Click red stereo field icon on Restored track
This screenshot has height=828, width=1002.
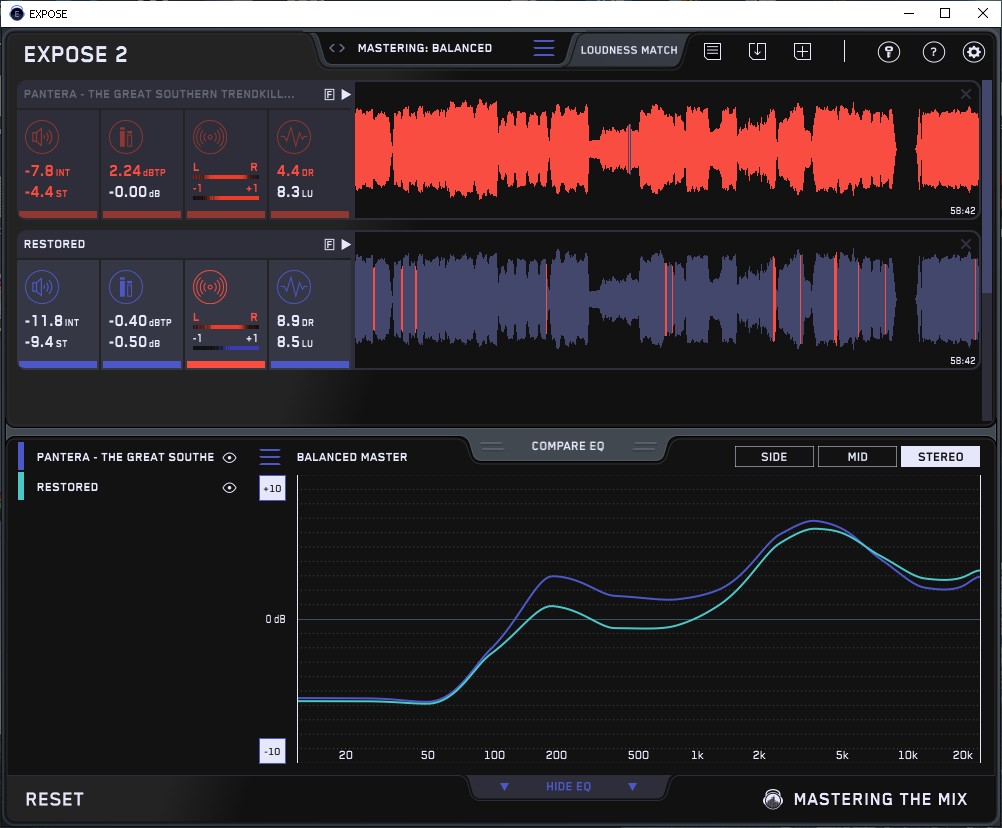pos(209,288)
